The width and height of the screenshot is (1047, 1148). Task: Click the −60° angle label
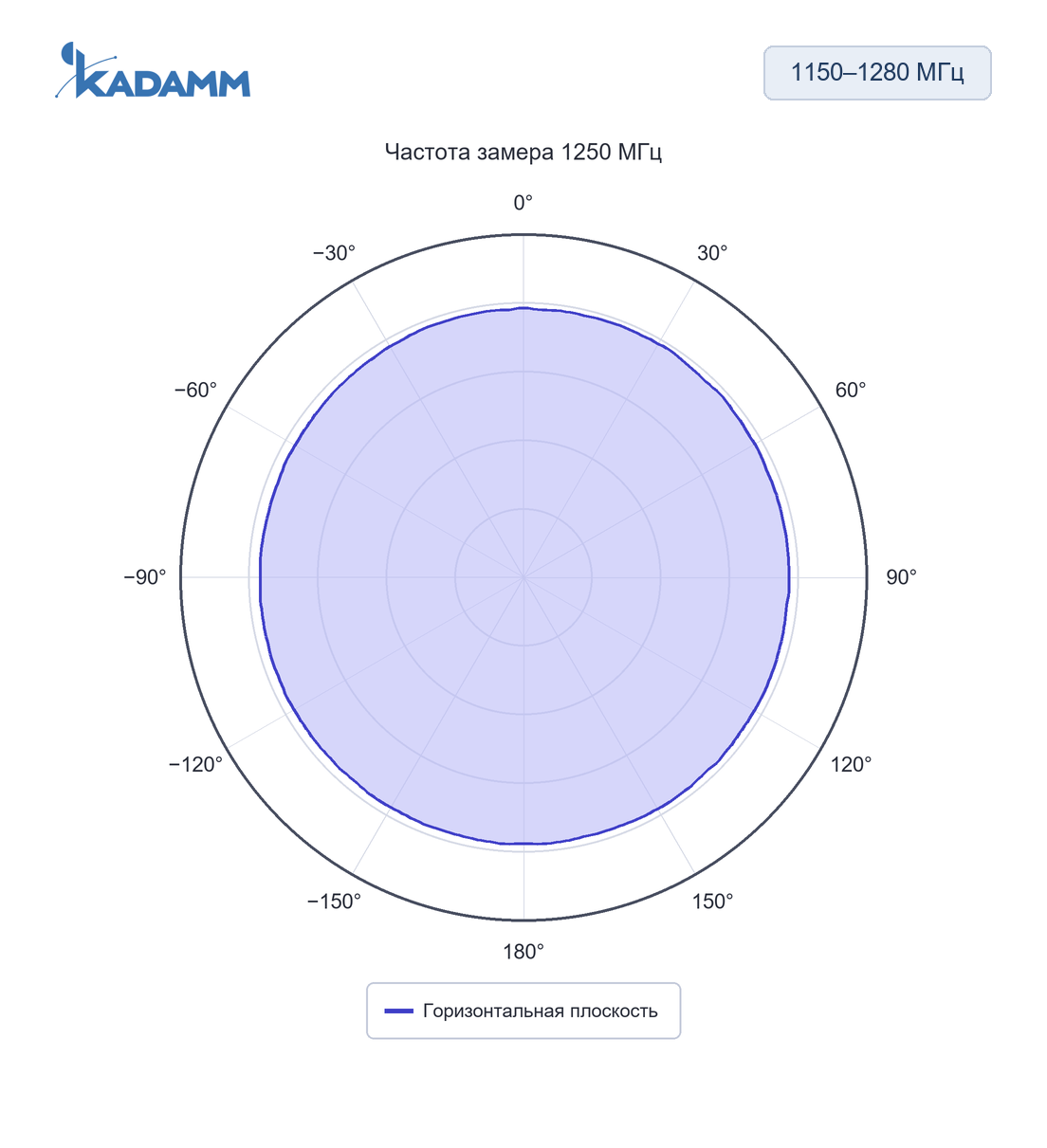(195, 391)
